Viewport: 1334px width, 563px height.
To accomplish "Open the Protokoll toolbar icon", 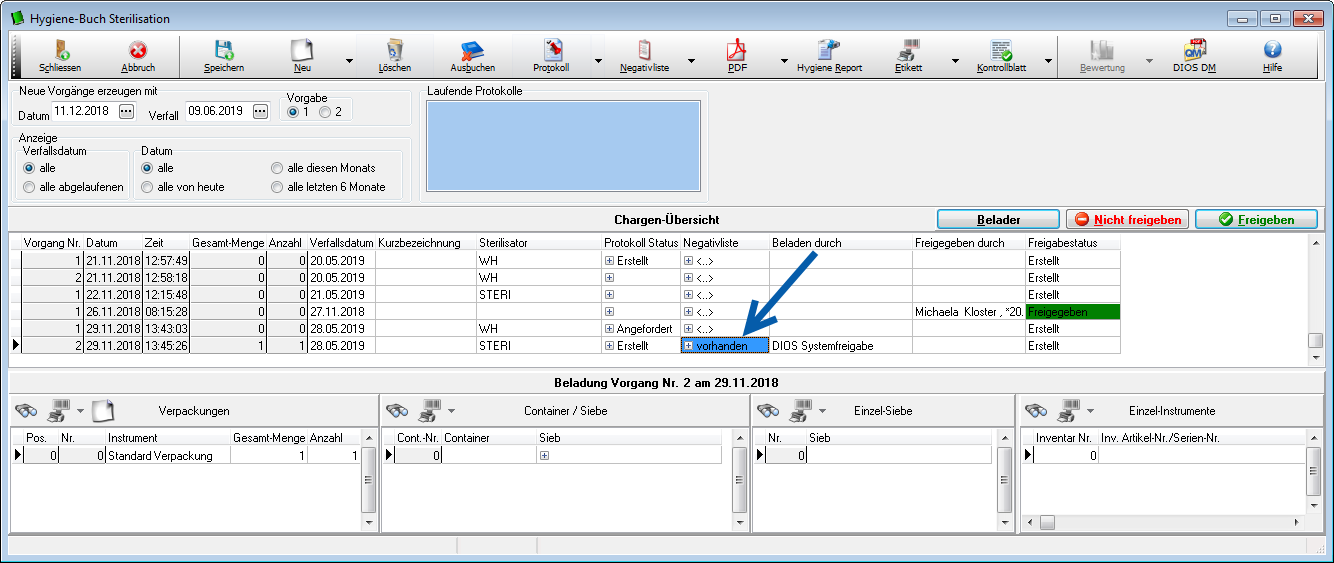I will (x=552, y=50).
